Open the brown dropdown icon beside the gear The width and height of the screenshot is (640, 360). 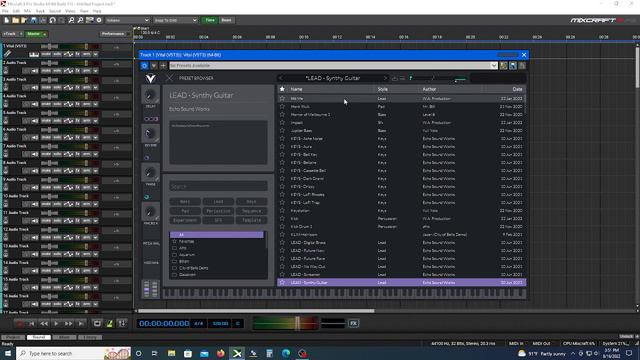154,65
